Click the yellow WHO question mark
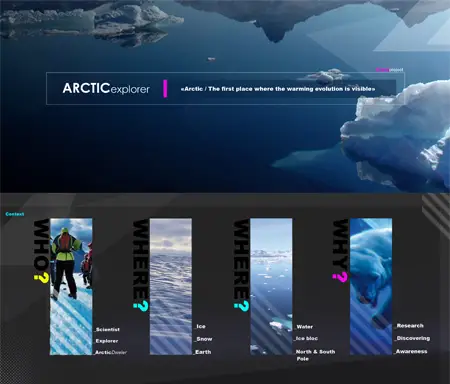The width and height of the screenshot is (450, 384). [41, 277]
